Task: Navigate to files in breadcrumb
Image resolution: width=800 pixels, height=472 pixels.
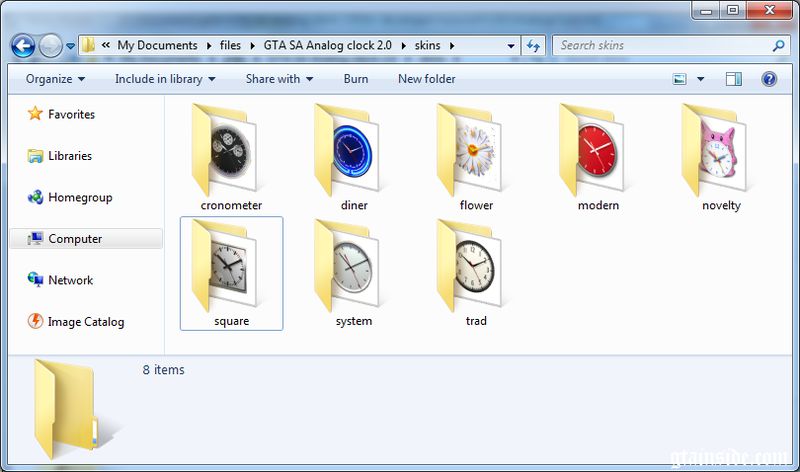Action: pyautogui.click(x=230, y=45)
